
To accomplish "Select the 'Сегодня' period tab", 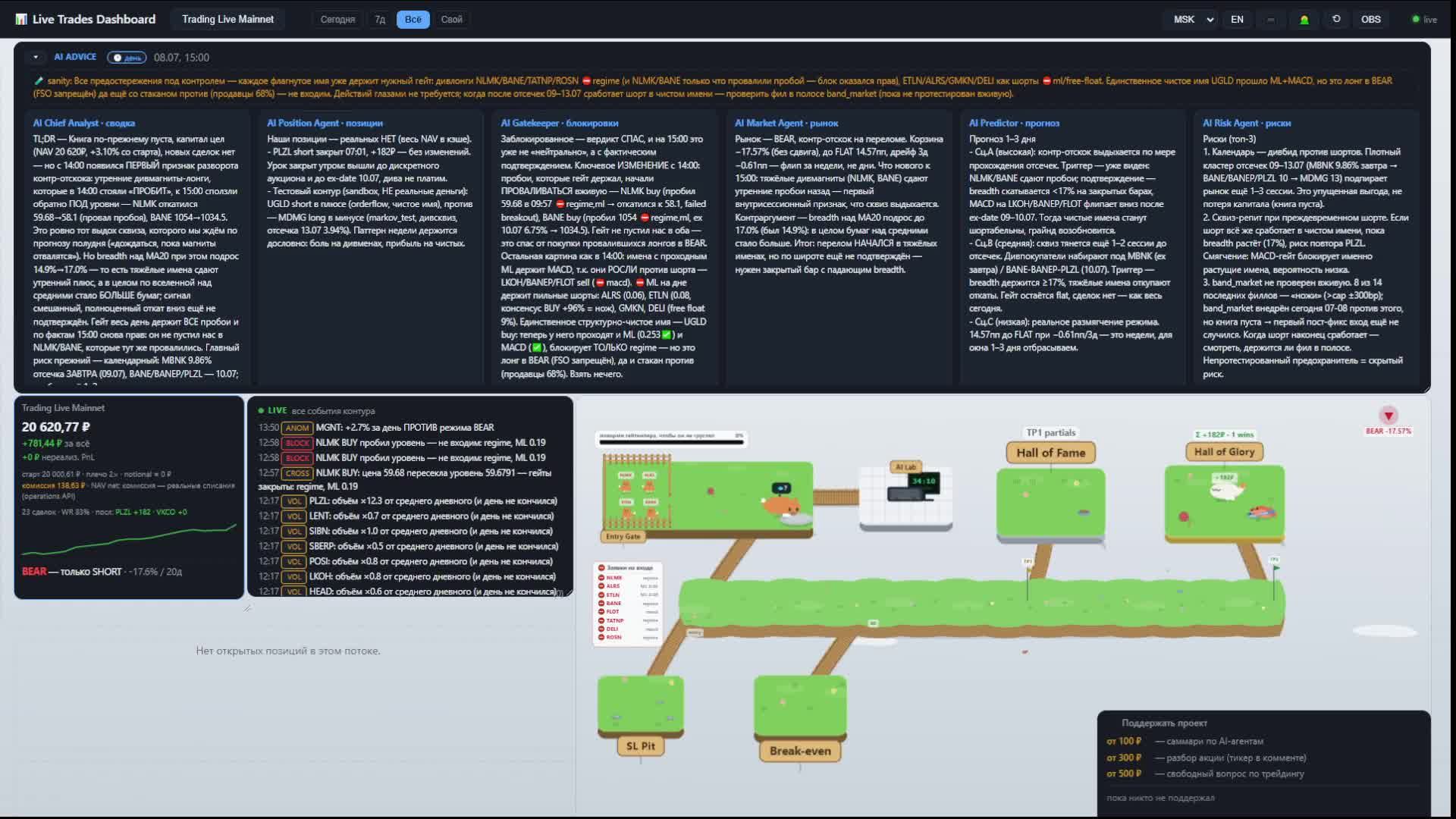I will (x=337, y=19).
